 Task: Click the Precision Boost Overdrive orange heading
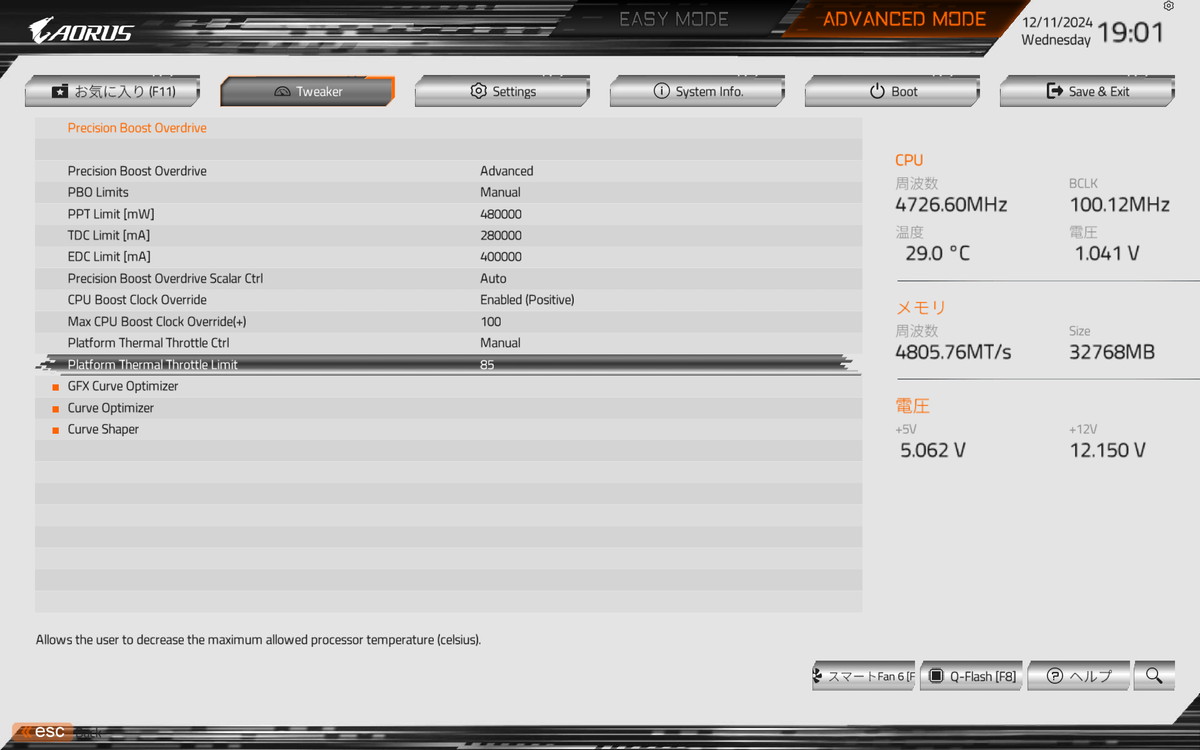pyautogui.click(x=137, y=128)
